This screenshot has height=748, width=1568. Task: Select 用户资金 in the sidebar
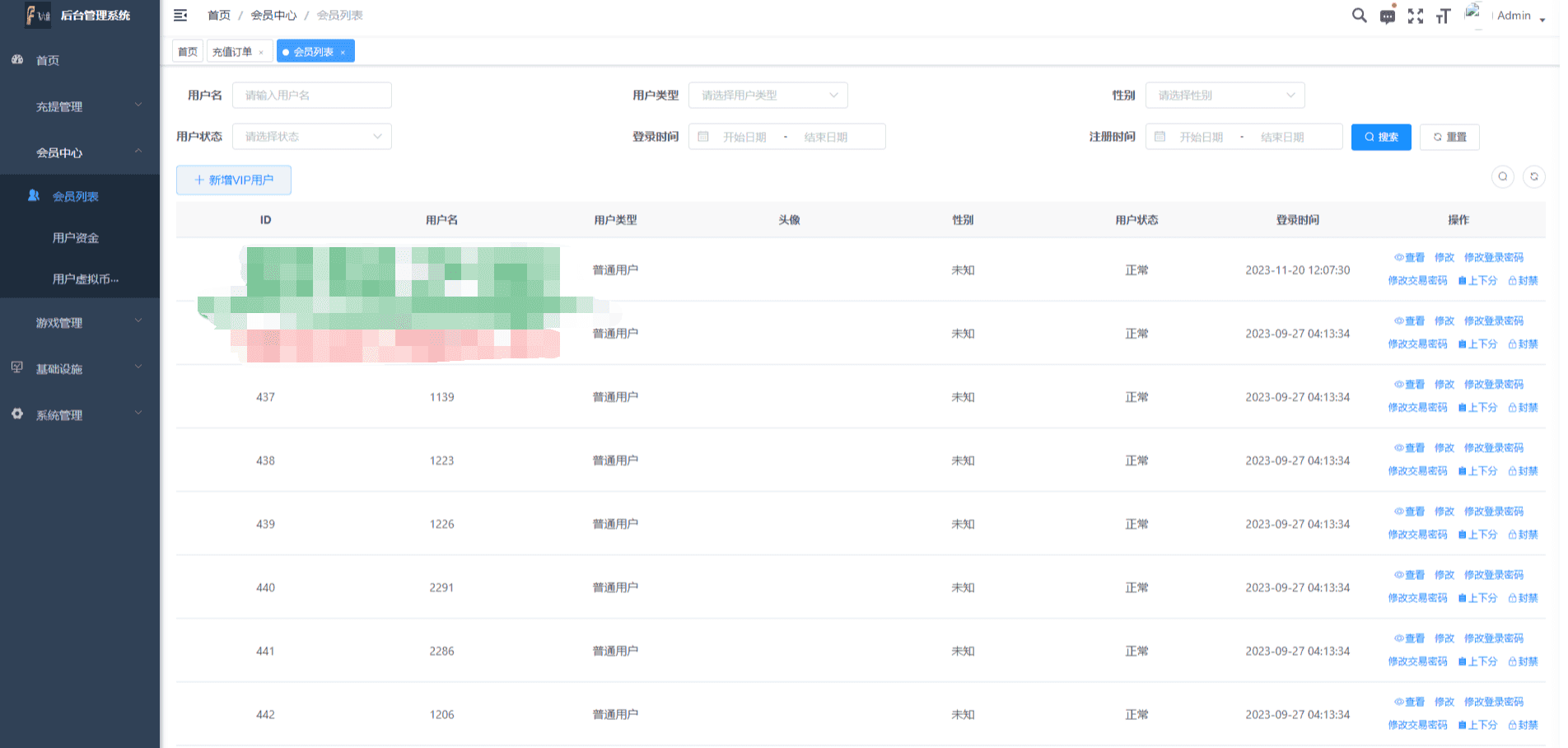[x=76, y=238]
